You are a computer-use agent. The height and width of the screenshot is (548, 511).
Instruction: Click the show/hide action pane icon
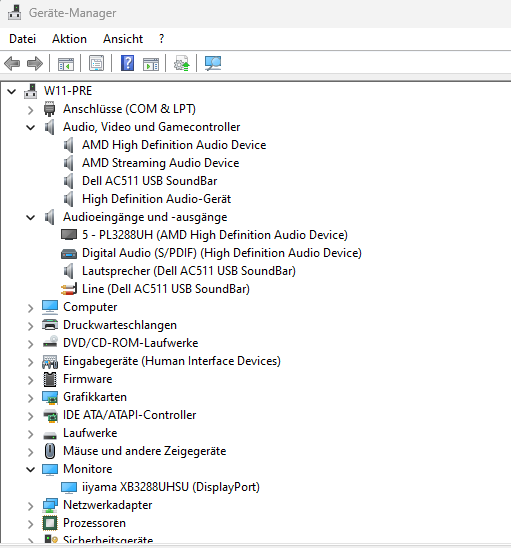click(151, 64)
